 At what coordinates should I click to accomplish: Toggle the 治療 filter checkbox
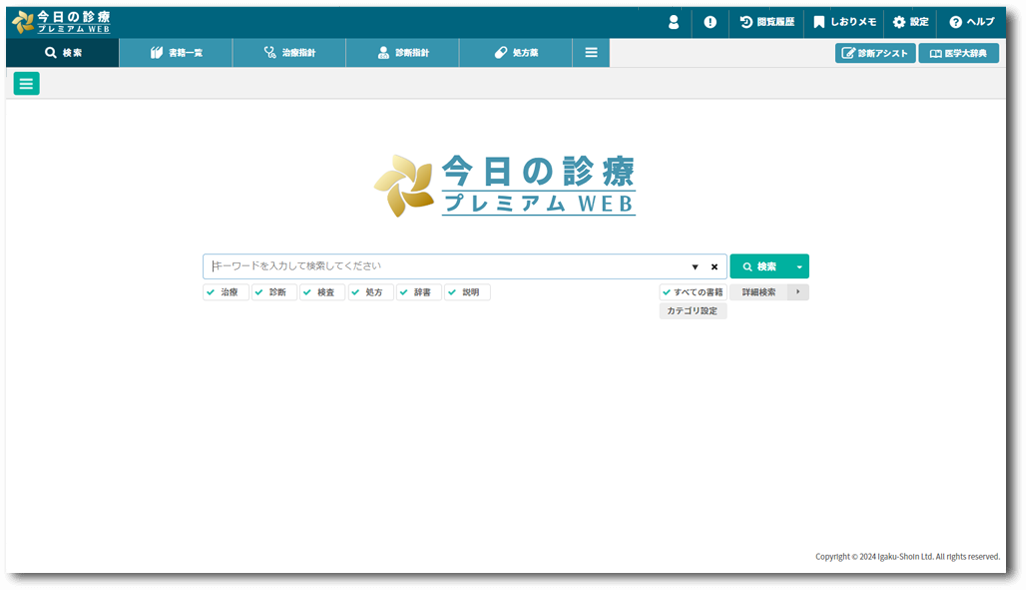(226, 292)
